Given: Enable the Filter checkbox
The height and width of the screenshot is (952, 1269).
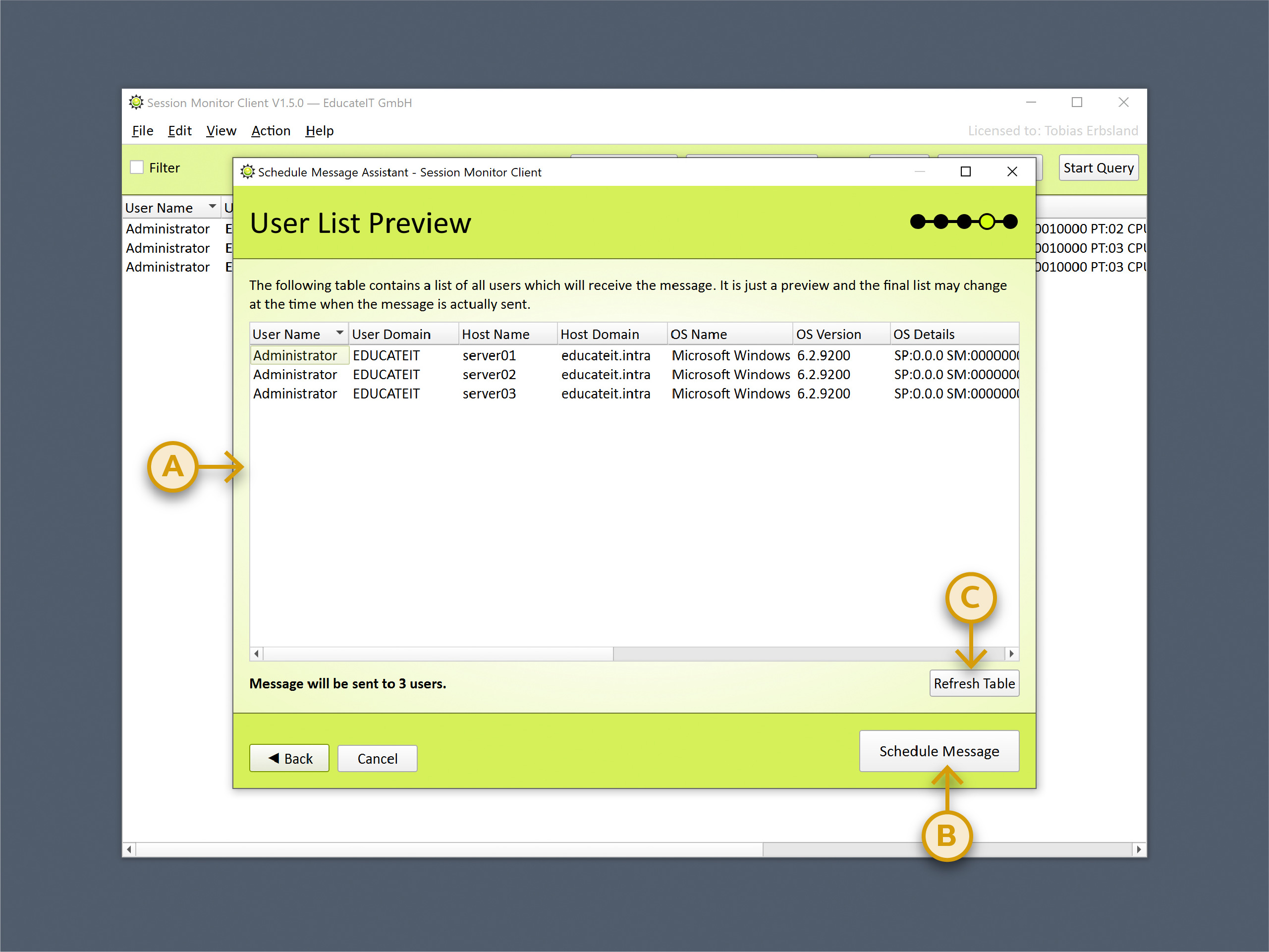Looking at the screenshot, I should coord(137,168).
